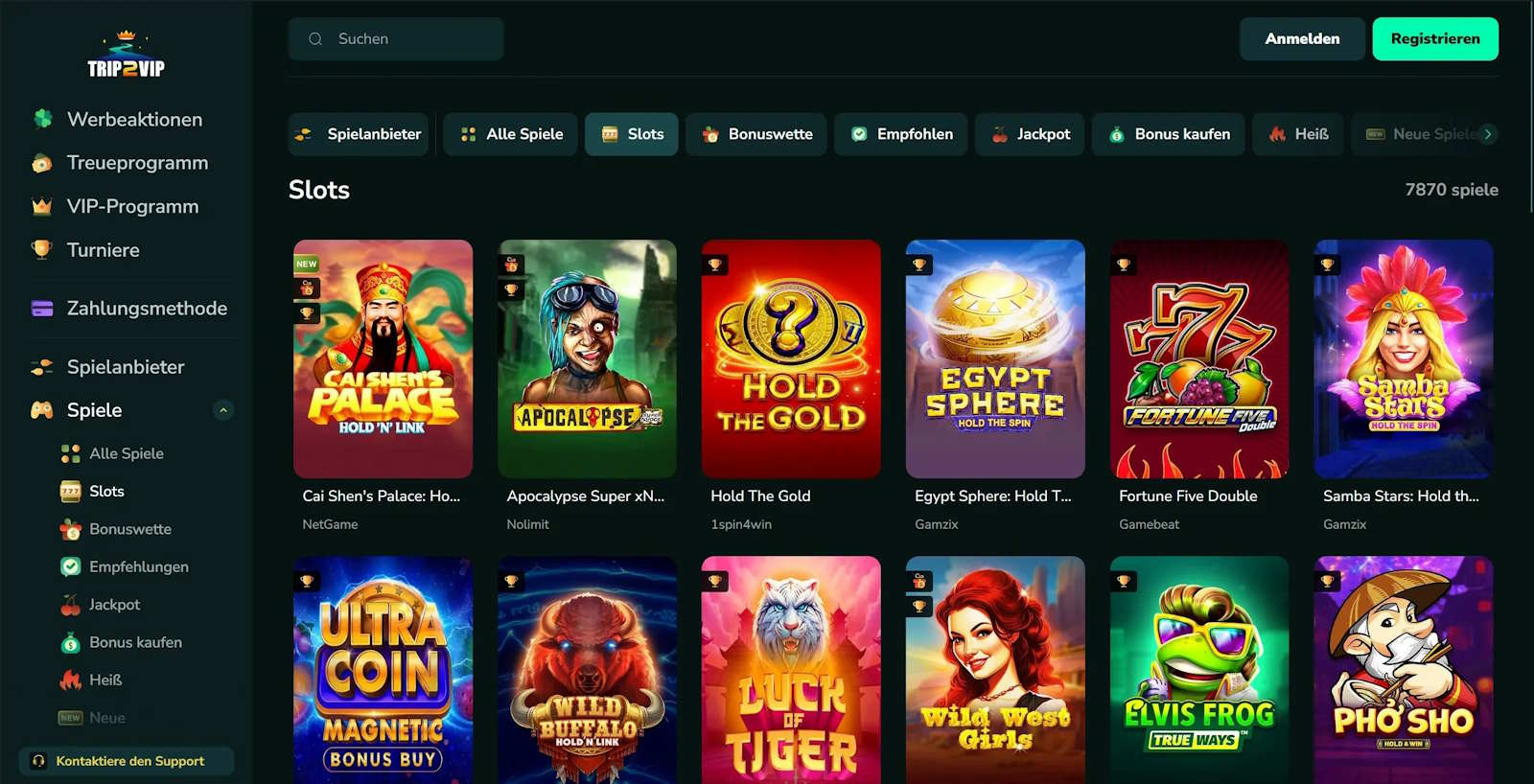Click the Anmelden button
The image size is (1534, 784).
1302,39
